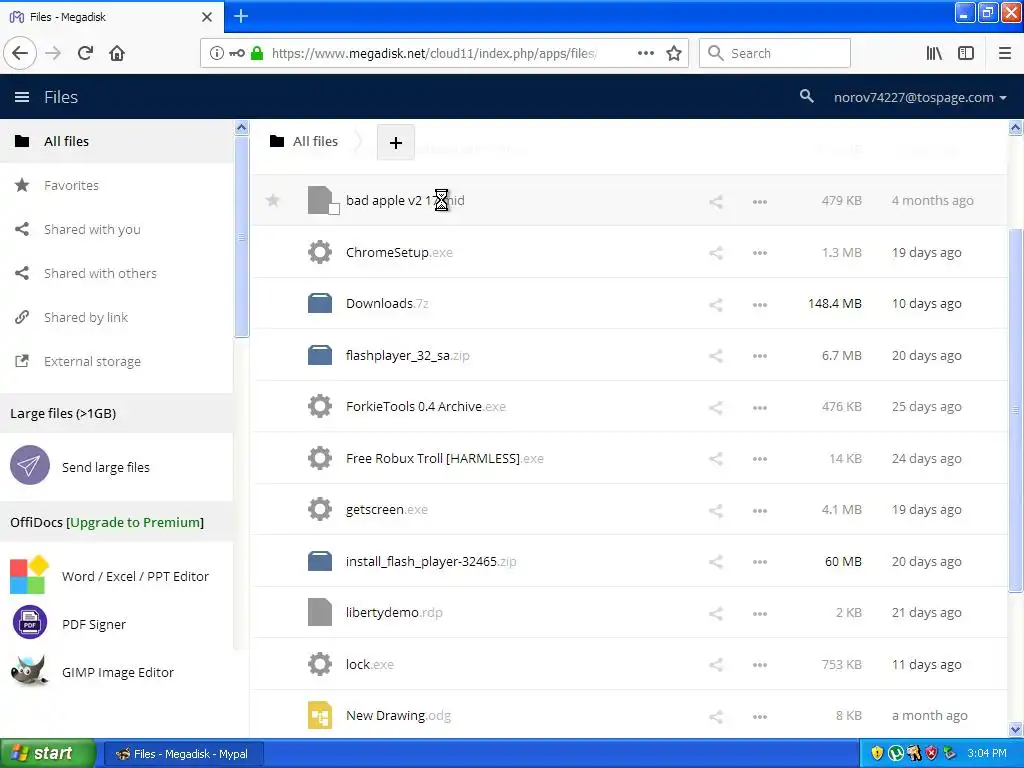Click the libertydemo.rdp file name
This screenshot has width=1024, height=768.
pyautogui.click(x=394, y=613)
